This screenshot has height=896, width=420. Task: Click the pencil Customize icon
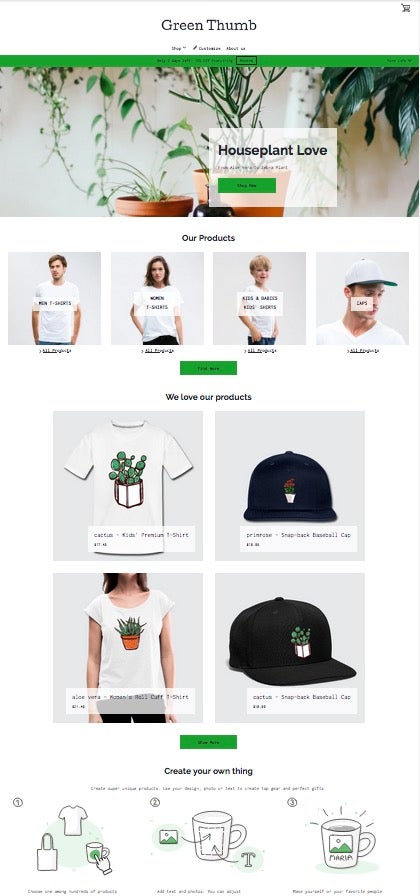[x=195, y=48]
